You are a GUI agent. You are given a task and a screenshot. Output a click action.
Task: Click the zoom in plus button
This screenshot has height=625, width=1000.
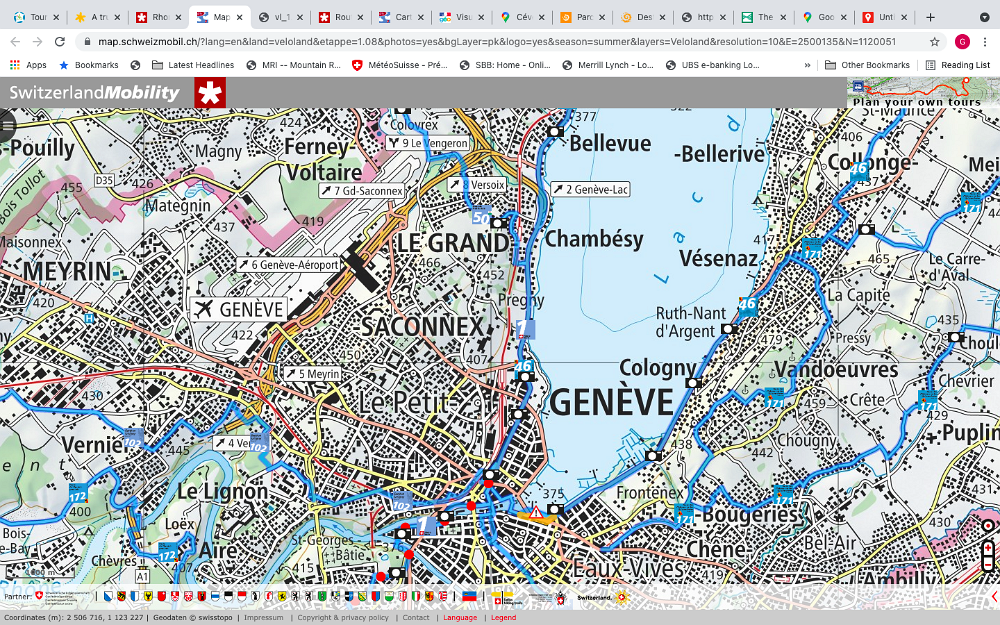coord(988,548)
